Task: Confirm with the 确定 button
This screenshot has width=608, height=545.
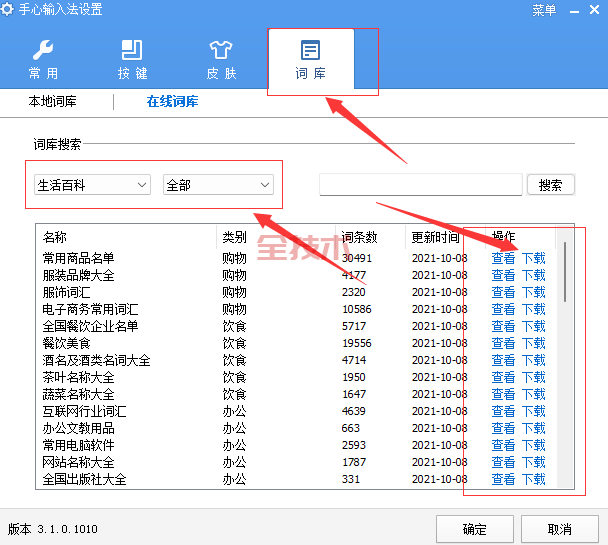Action: tap(475, 529)
